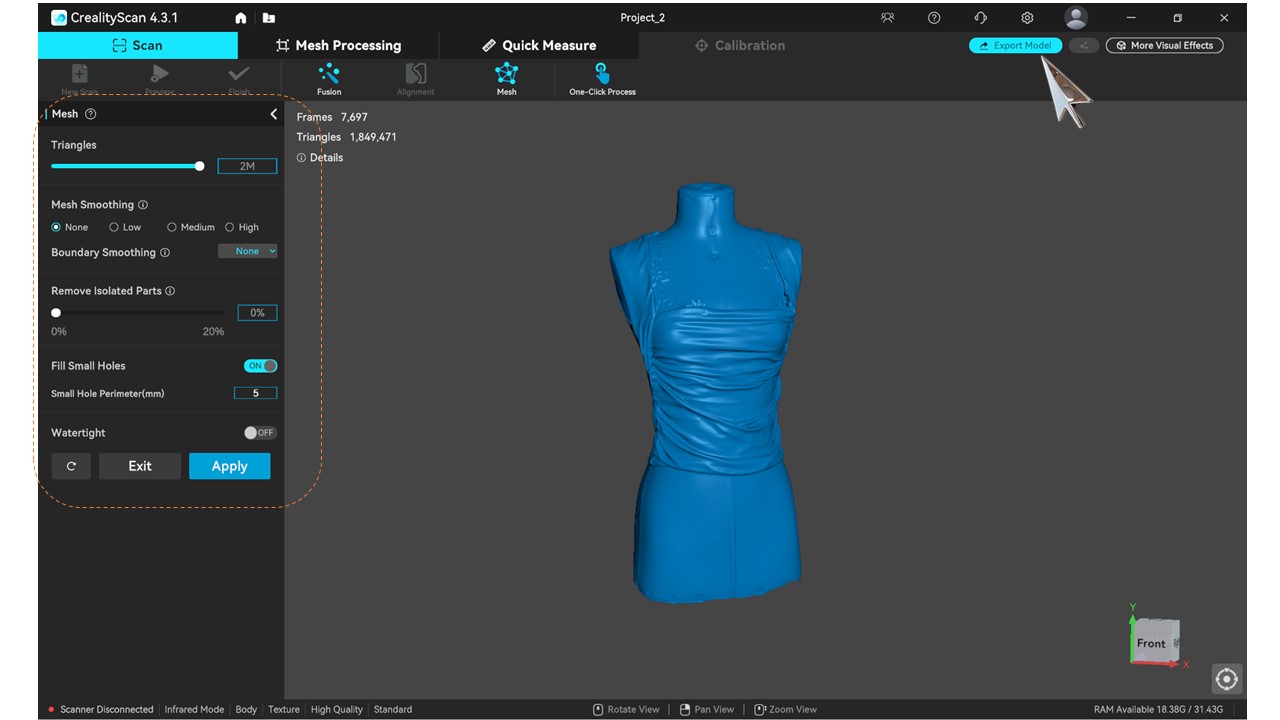
Task: Click the New Scan icon
Action: click(80, 74)
